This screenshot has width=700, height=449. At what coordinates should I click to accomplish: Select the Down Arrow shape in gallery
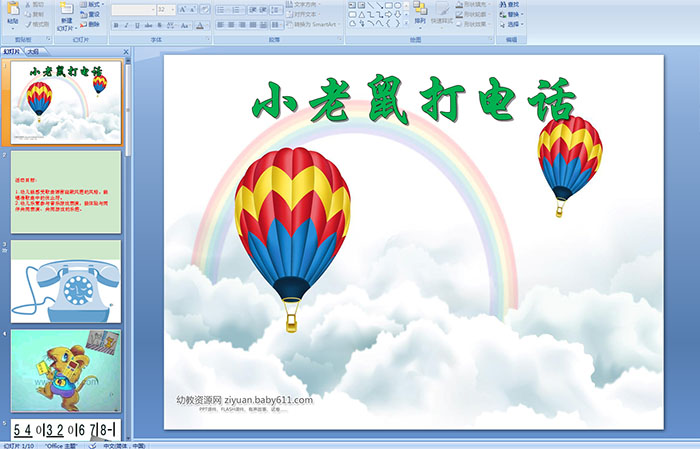[397, 14]
